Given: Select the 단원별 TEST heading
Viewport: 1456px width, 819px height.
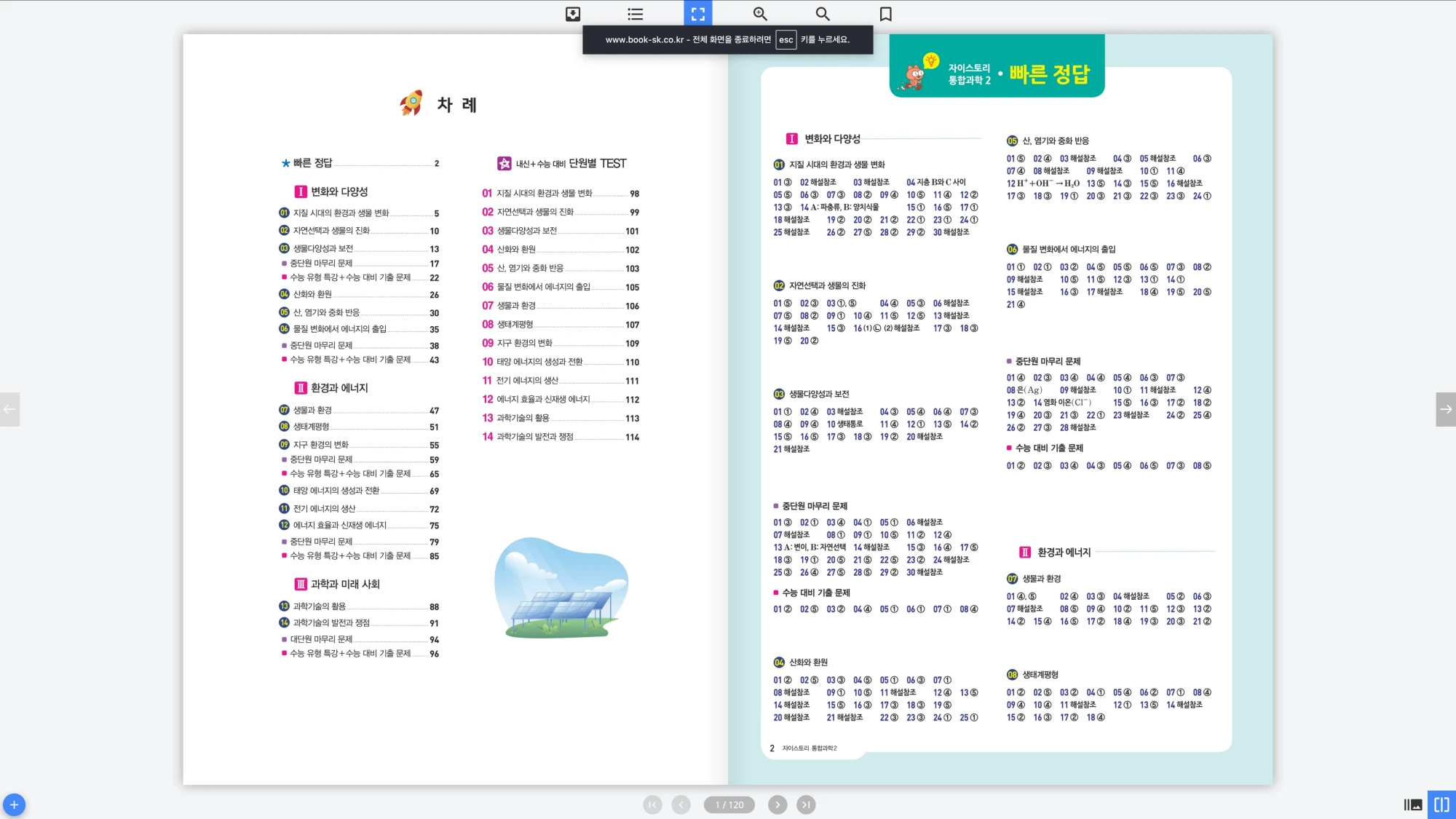Looking at the screenshot, I should tap(605, 164).
